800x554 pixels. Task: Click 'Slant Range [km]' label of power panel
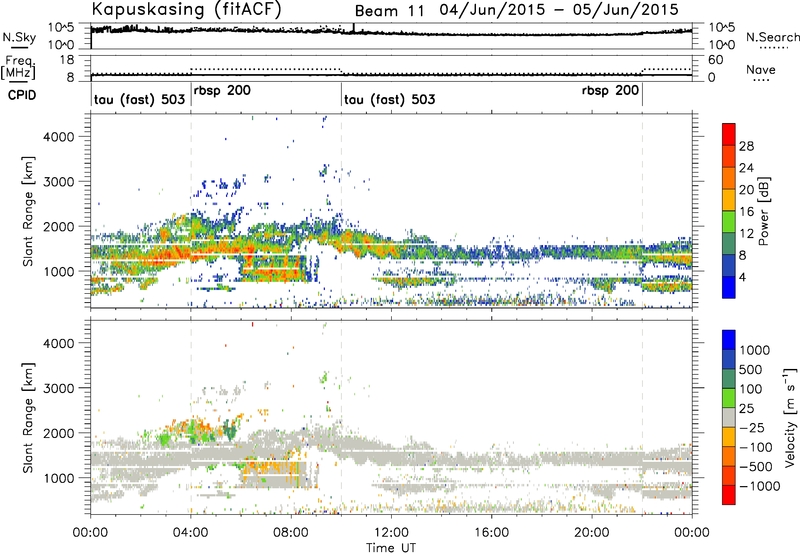pos(29,211)
